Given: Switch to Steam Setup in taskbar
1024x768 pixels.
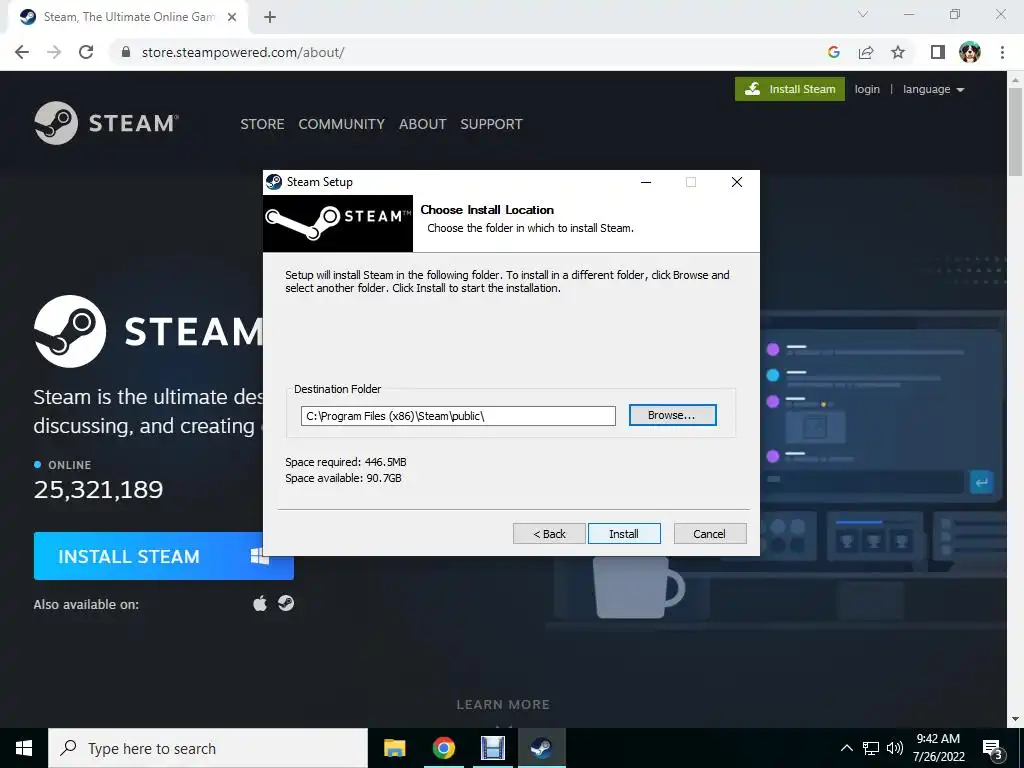Looking at the screenshot, I should pos(541,748).
